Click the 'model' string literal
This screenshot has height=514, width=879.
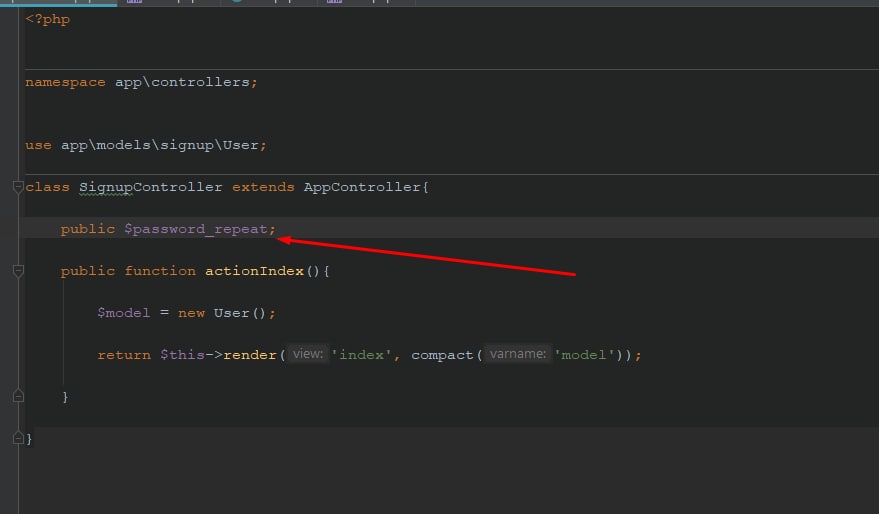pyautogui.click(x=584, y=355)
